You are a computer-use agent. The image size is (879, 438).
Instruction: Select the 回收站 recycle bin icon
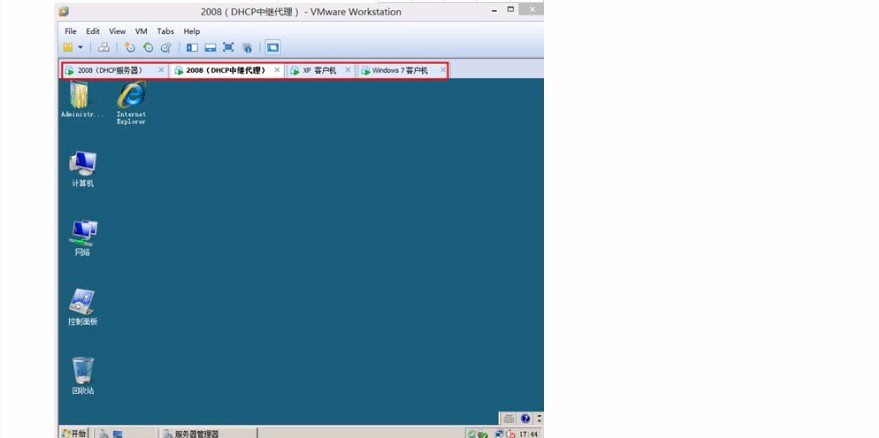(83, 376)
